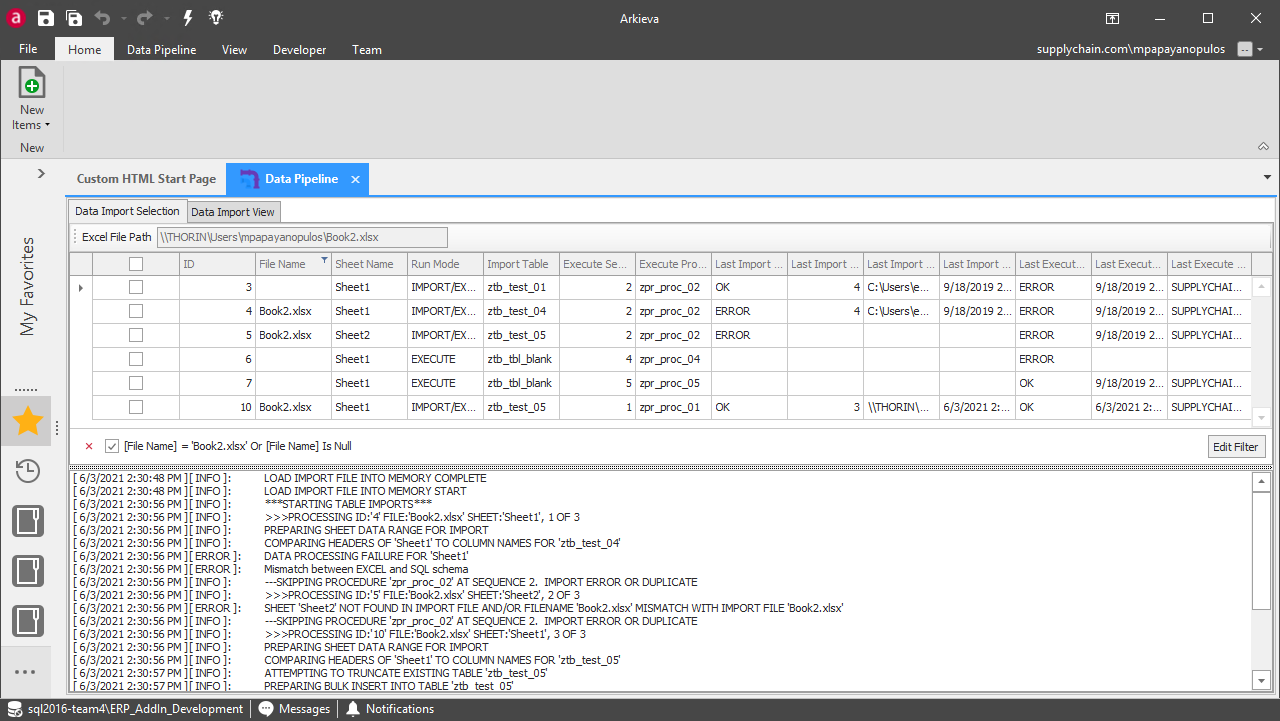The image size is (1280, 721).
Task: Click the zpr_proc_04 cell in row 6
Action: coord(673,359)
